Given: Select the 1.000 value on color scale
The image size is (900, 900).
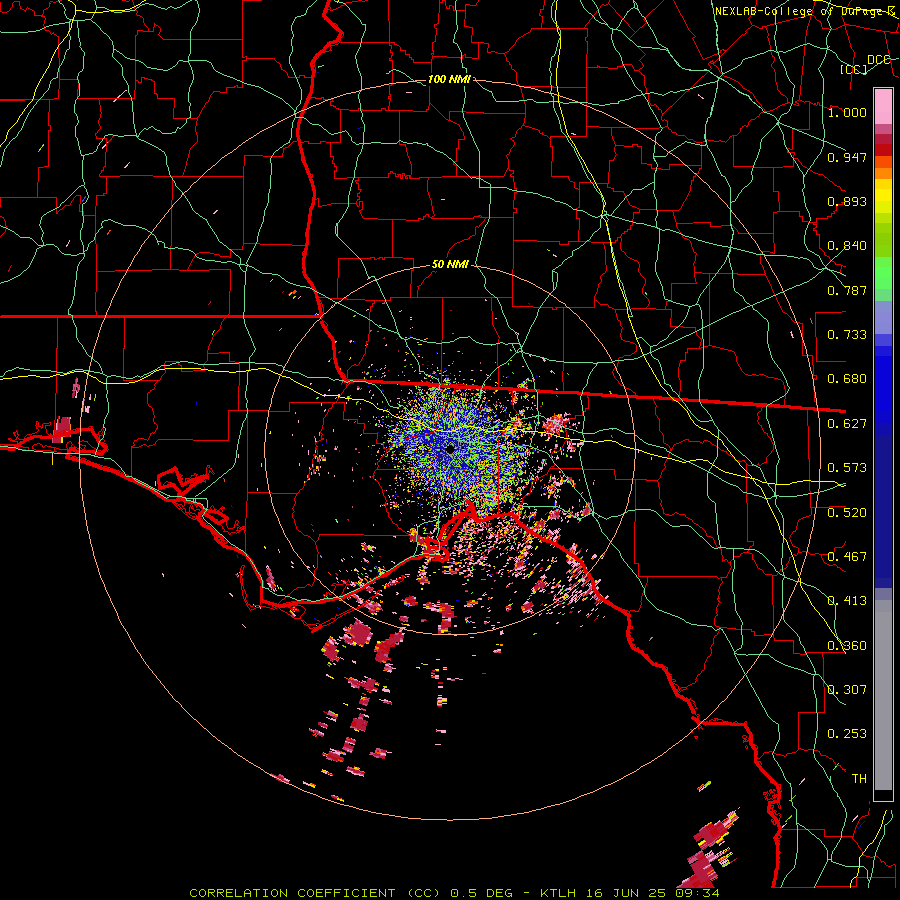Looking at the screenshot, I should pyautogui.click(x=847, y=112).
